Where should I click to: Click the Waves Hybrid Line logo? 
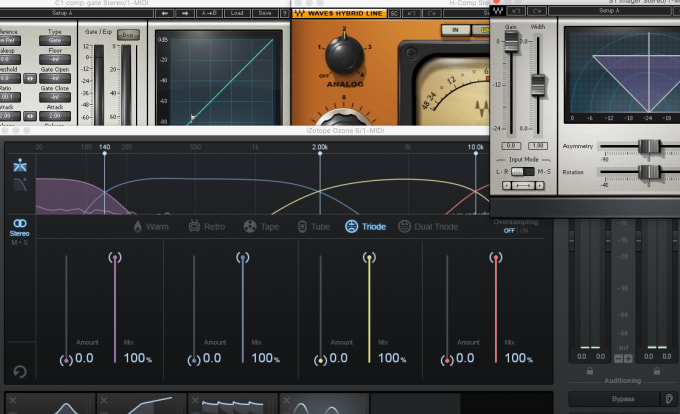point(340,13)
